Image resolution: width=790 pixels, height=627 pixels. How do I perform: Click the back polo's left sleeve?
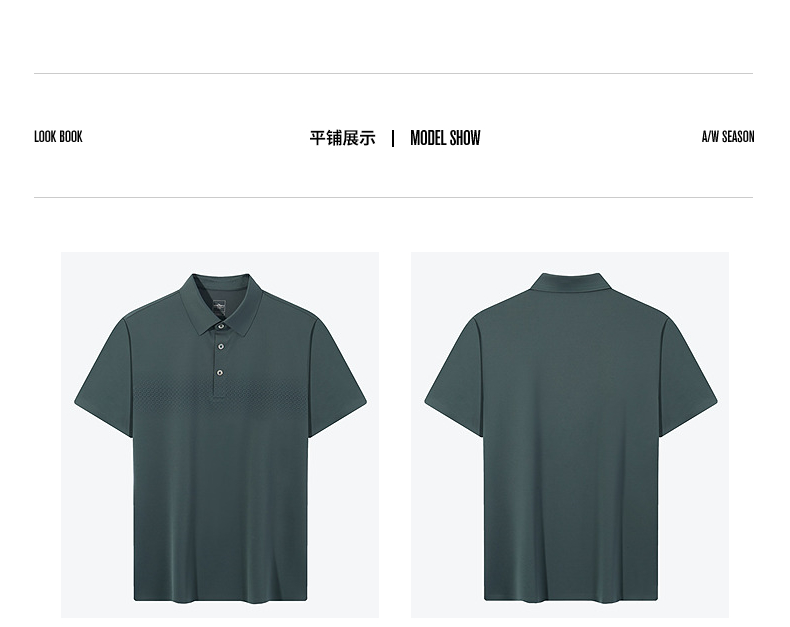tap(453, 375)
